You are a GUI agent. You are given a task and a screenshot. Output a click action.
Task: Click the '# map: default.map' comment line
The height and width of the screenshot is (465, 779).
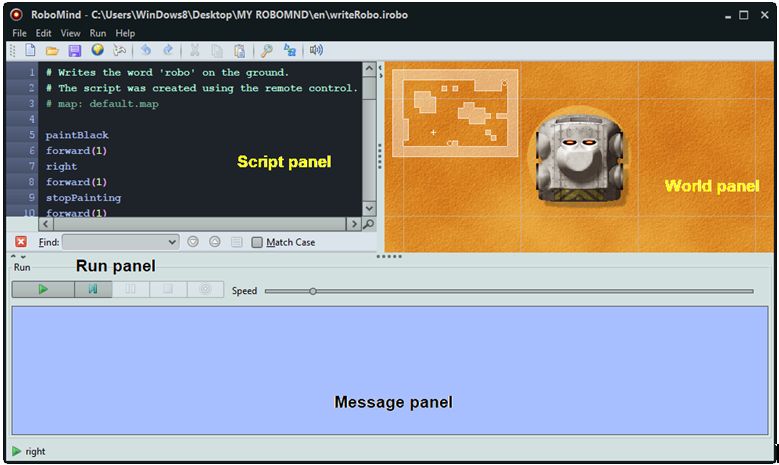point(102,104)
